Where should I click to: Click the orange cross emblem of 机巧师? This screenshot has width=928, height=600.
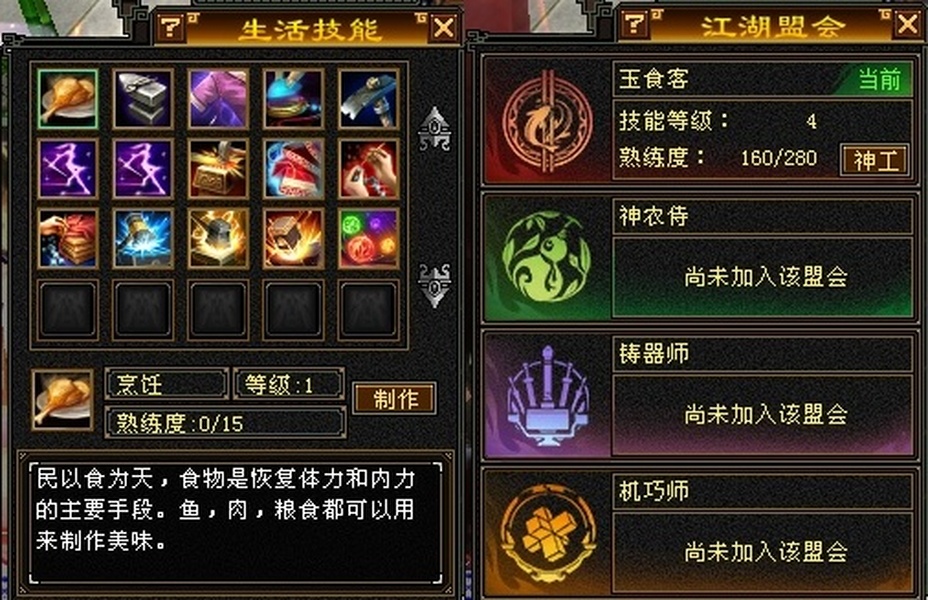click(x=547, y=534)
